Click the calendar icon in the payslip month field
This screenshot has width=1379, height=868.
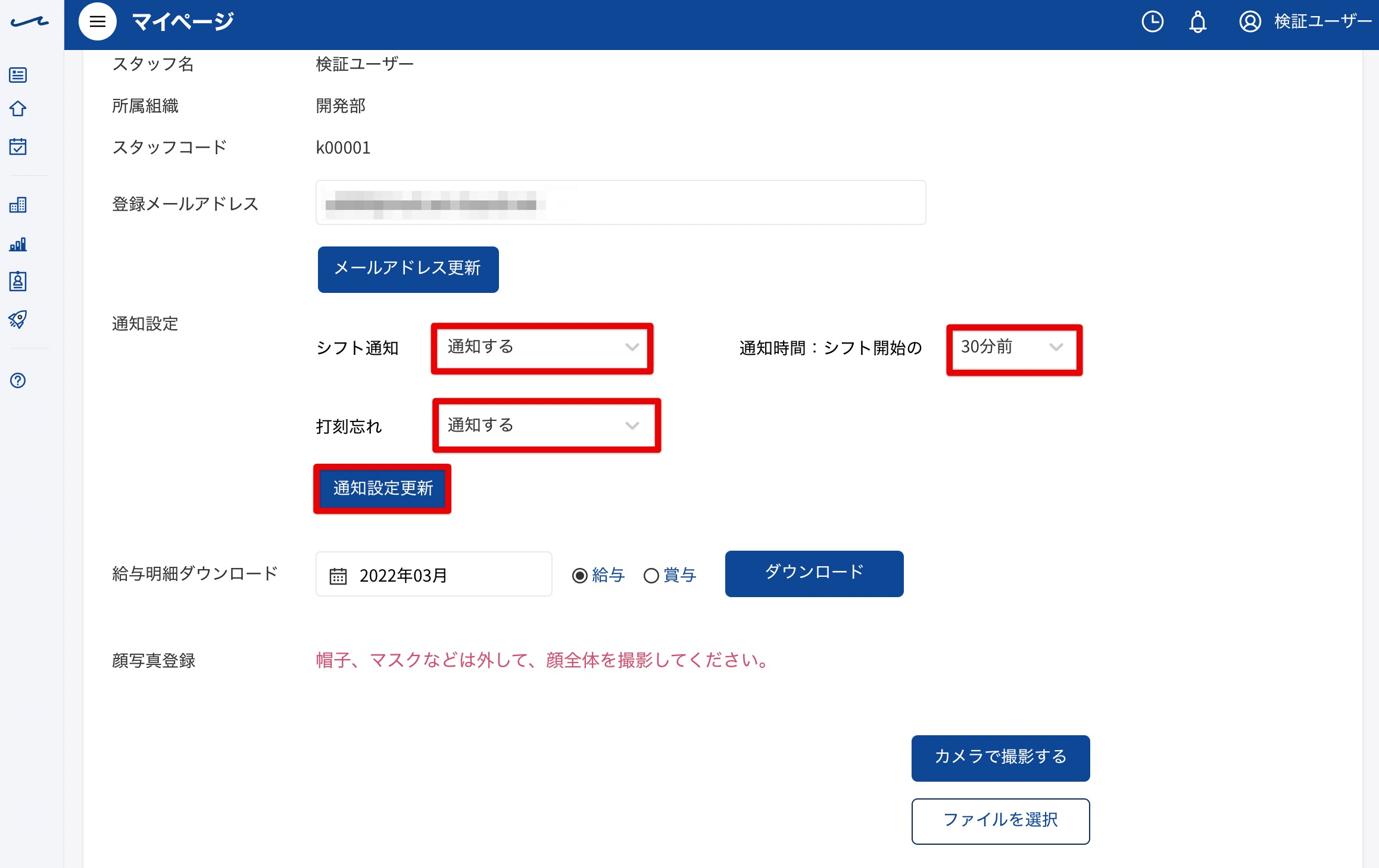[x=338, y=576]
